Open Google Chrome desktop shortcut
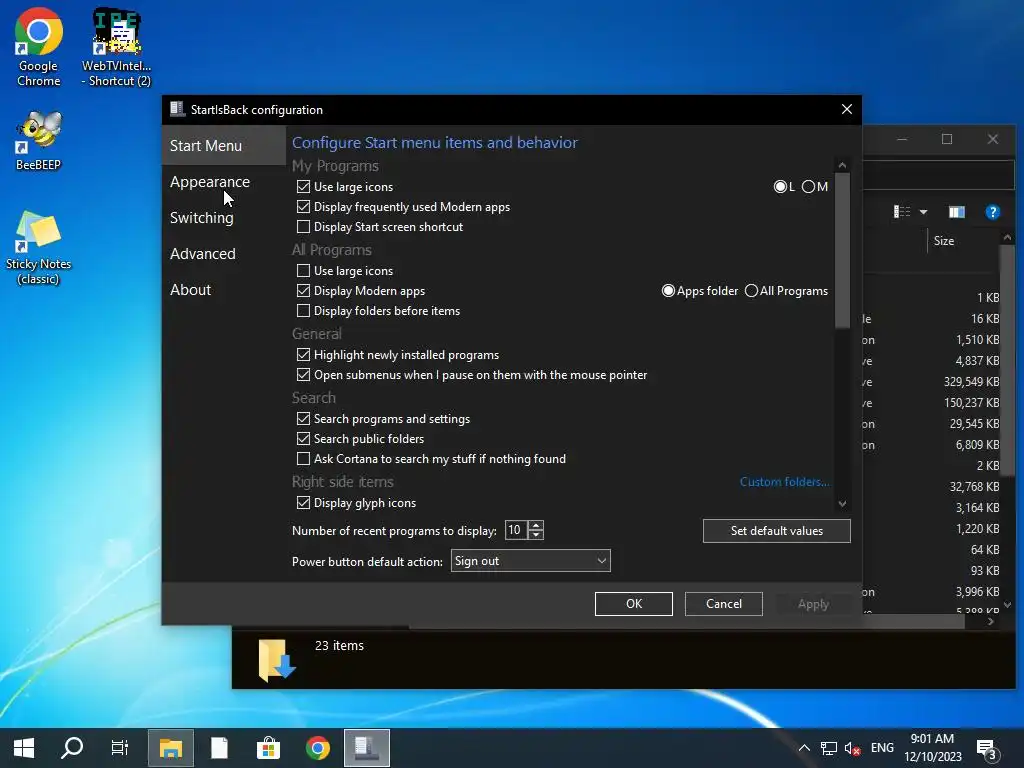 39,48
